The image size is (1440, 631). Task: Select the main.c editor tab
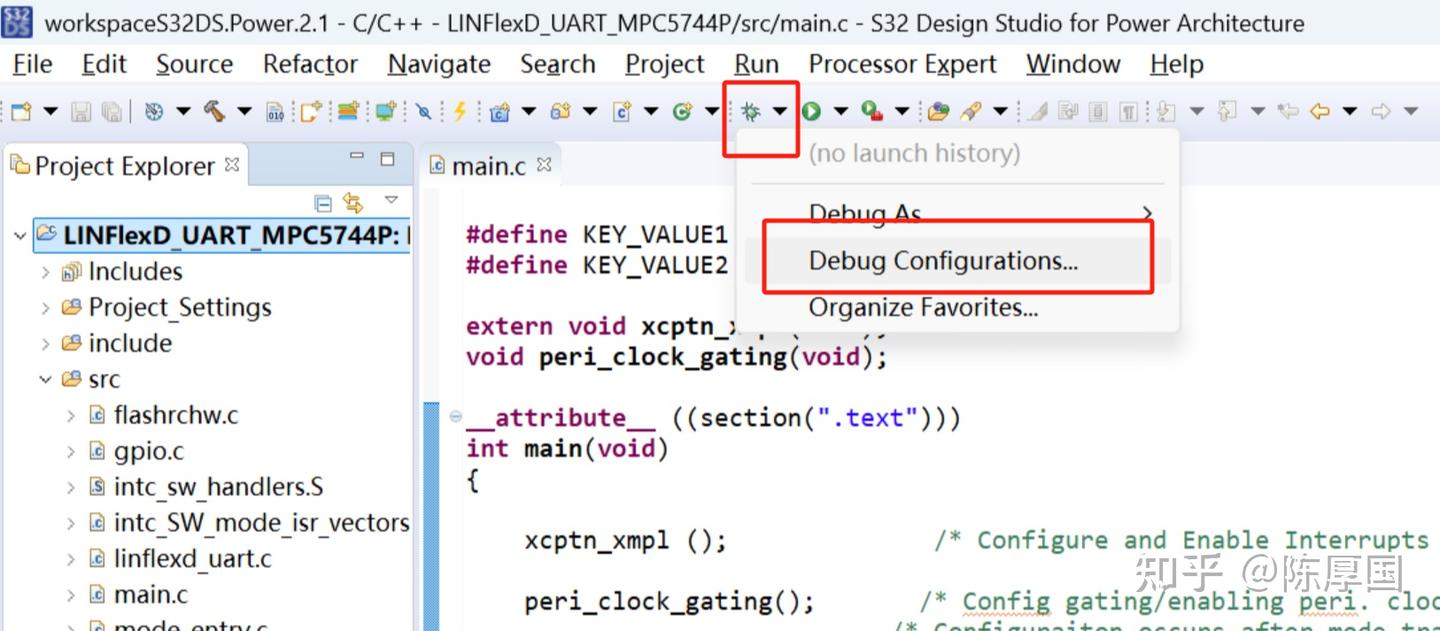click(488, 166)
